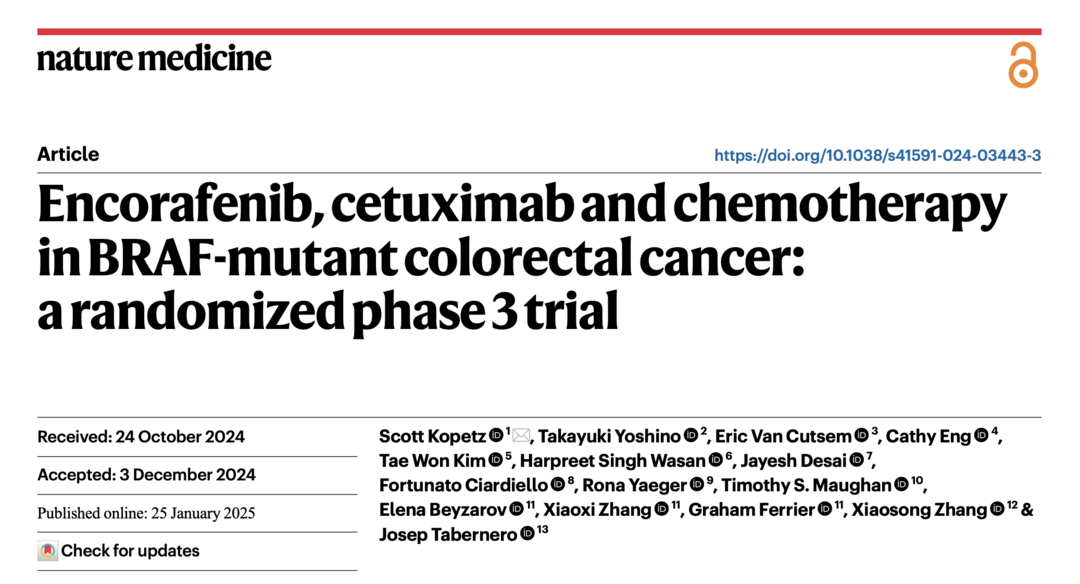Click the ORCID icon next to Cathy Eng
The image size is (1080, 584).
click(980, 436)
